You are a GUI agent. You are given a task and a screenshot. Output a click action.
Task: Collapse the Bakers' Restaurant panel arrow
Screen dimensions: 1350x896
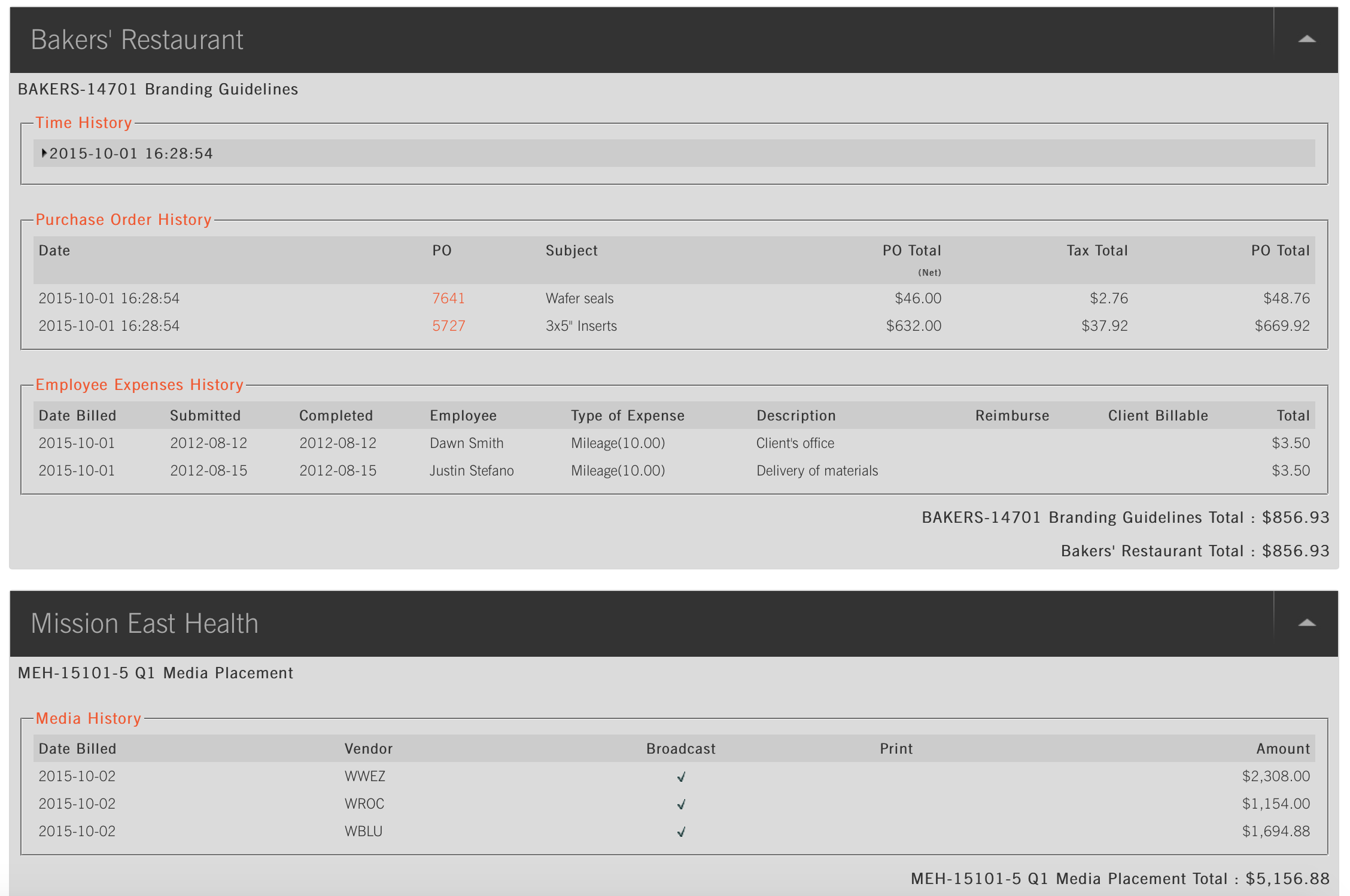tap(1306, 39)
